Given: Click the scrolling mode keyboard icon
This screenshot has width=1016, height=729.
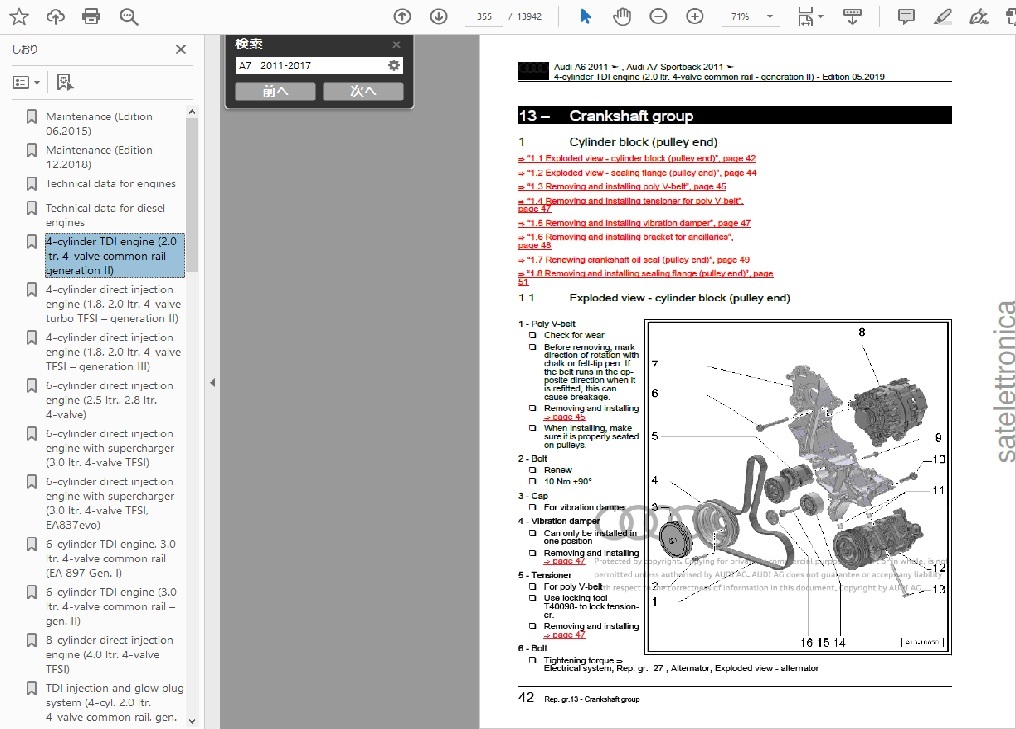Looking at the screenshot, I should click(x=852, y=16).
